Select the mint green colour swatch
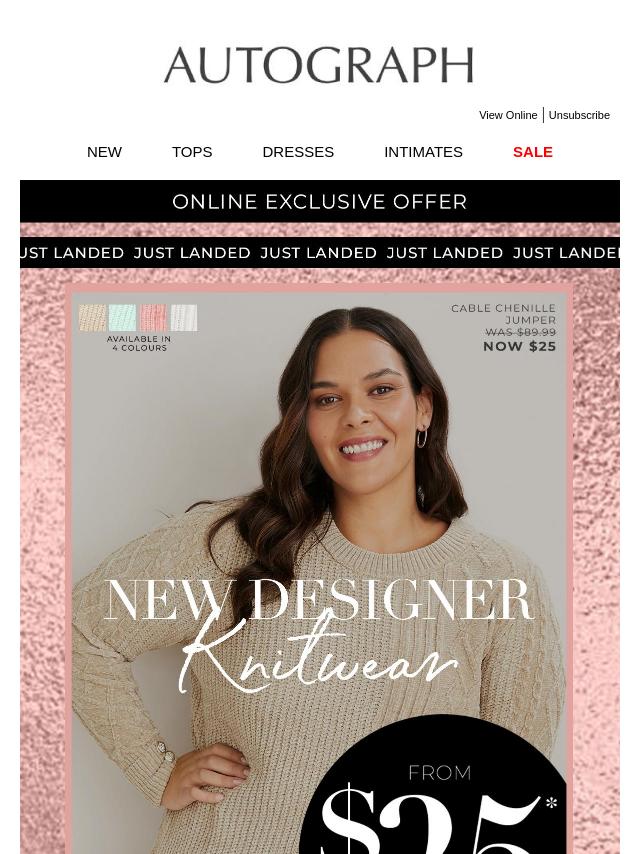This screenshot has width=640, height=854. [x=123, y=318]
